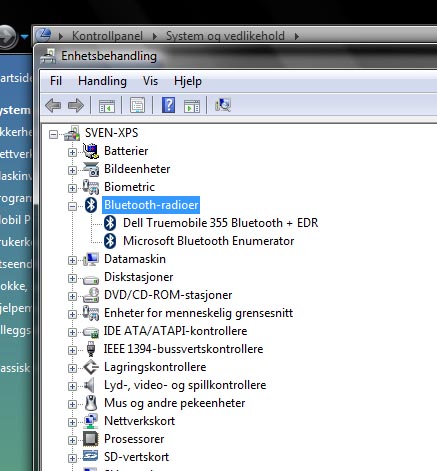The image size is (437, 471).
Task: Click Kontrollpanel in the breadcrumb bar
Action: pyautogui.click(x=107, y=36)
